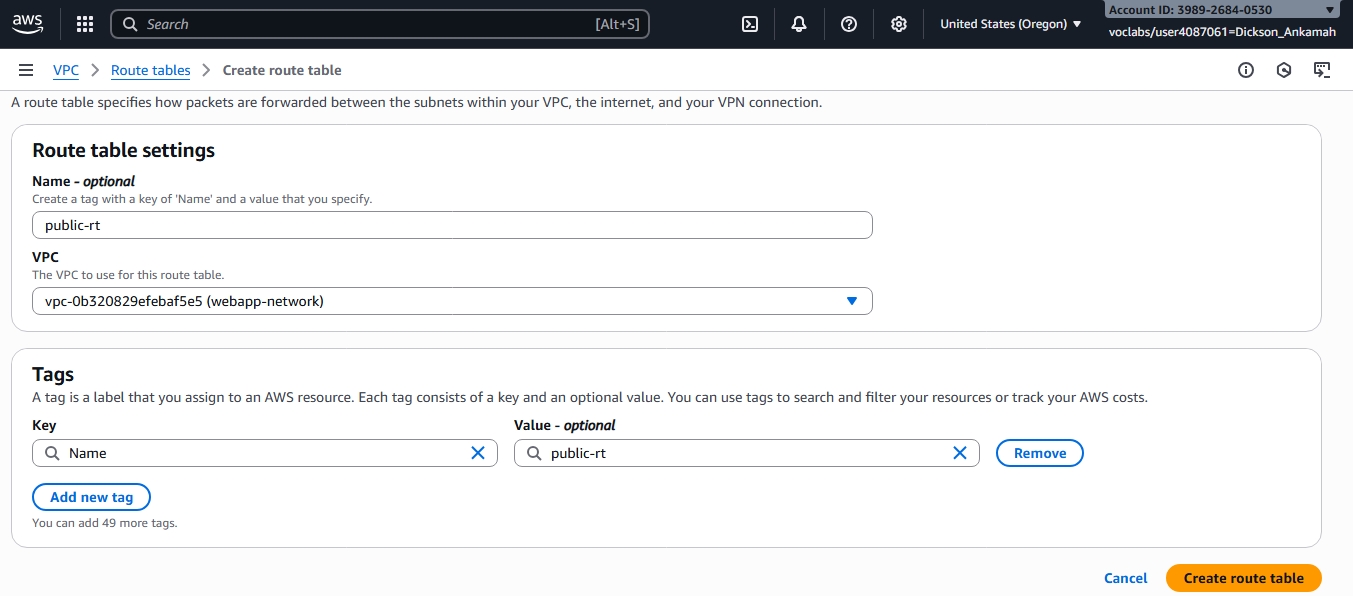The width and height of the screenshot is (1353, 596).
Task: Expand the account ID menu
Action: click(x=1329, y=10)
